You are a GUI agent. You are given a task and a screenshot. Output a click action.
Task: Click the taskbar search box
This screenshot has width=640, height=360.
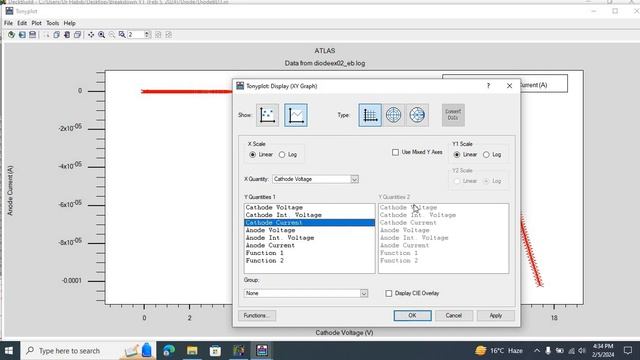point(89,351)
